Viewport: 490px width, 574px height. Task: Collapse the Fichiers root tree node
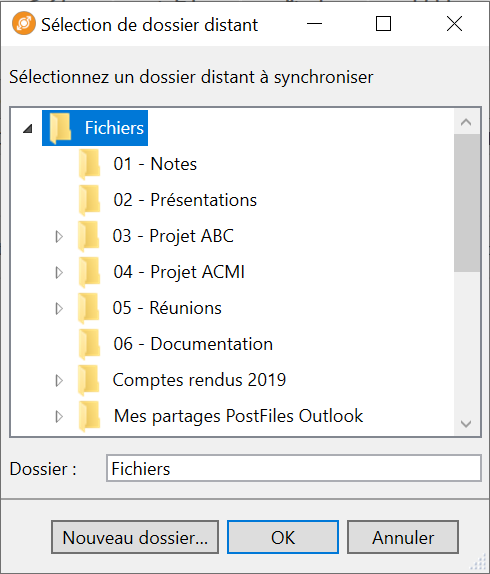(x=28, y=128)
